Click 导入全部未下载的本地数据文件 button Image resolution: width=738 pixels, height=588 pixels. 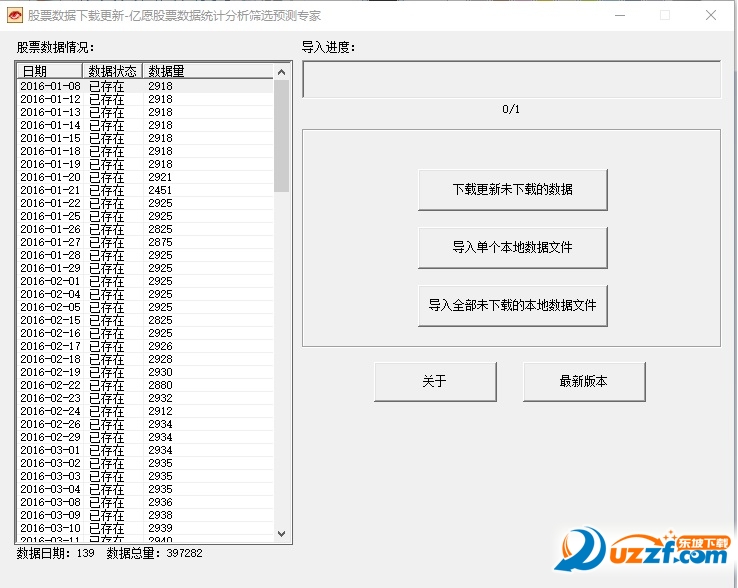(513, 306)
